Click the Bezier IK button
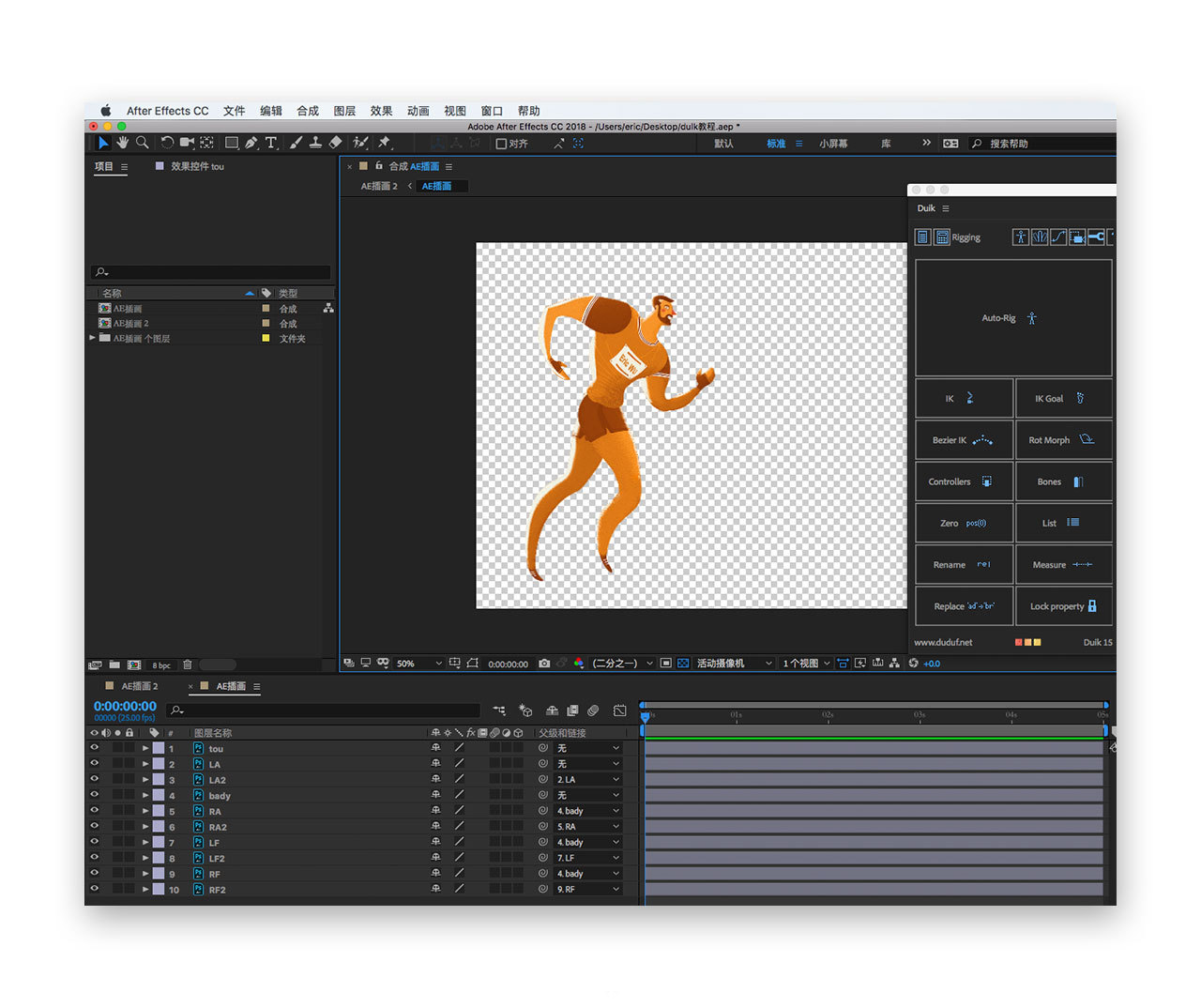The image size is (1201, 1008). 965,440
